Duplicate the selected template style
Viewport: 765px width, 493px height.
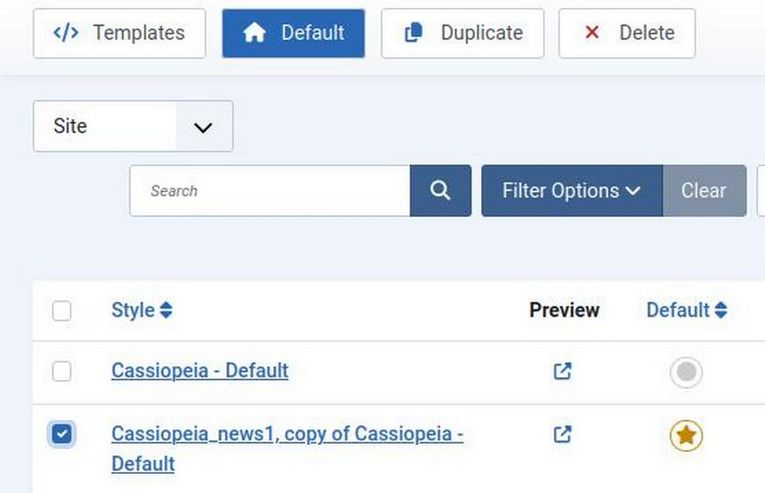pos(462,33)
